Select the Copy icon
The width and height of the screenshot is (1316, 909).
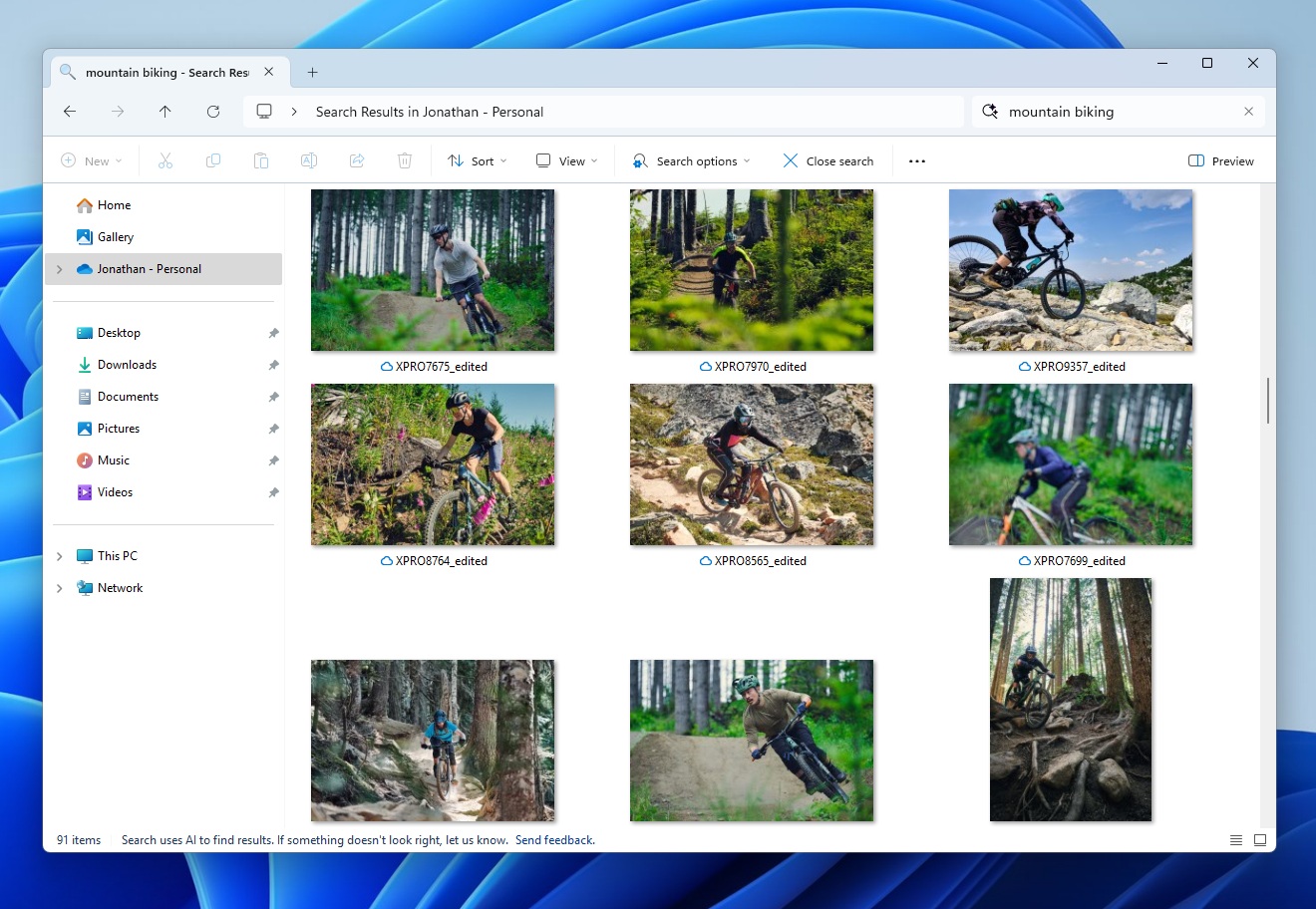click(x=213, y=160)
